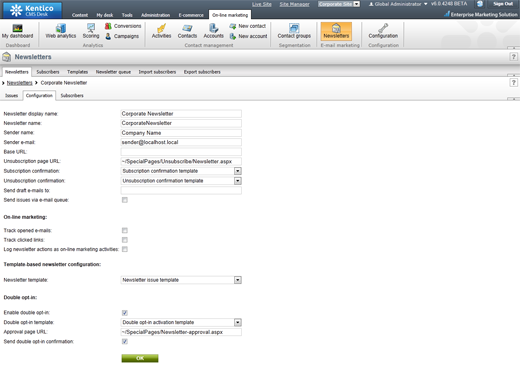Open Subscription confirmation template dropdown
The image size is (520, 369).
[181, 171]
